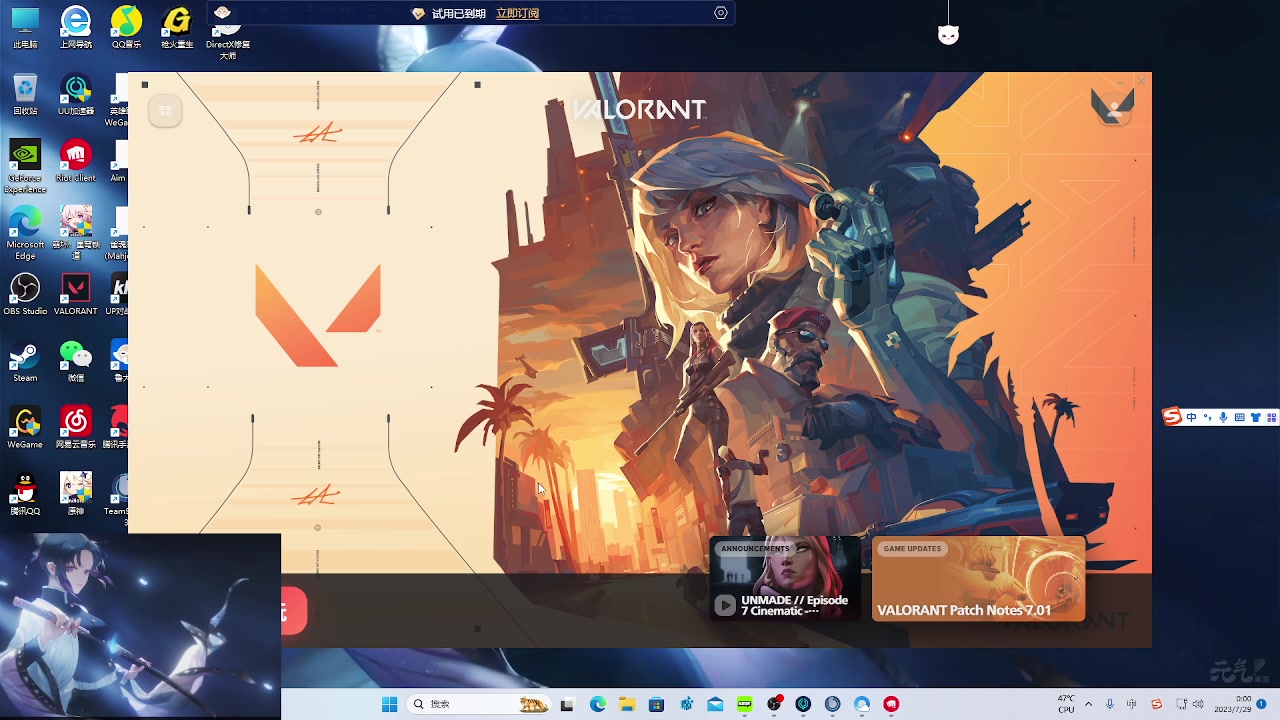Open the Riot client desktop shortcut

click(76, 161)
